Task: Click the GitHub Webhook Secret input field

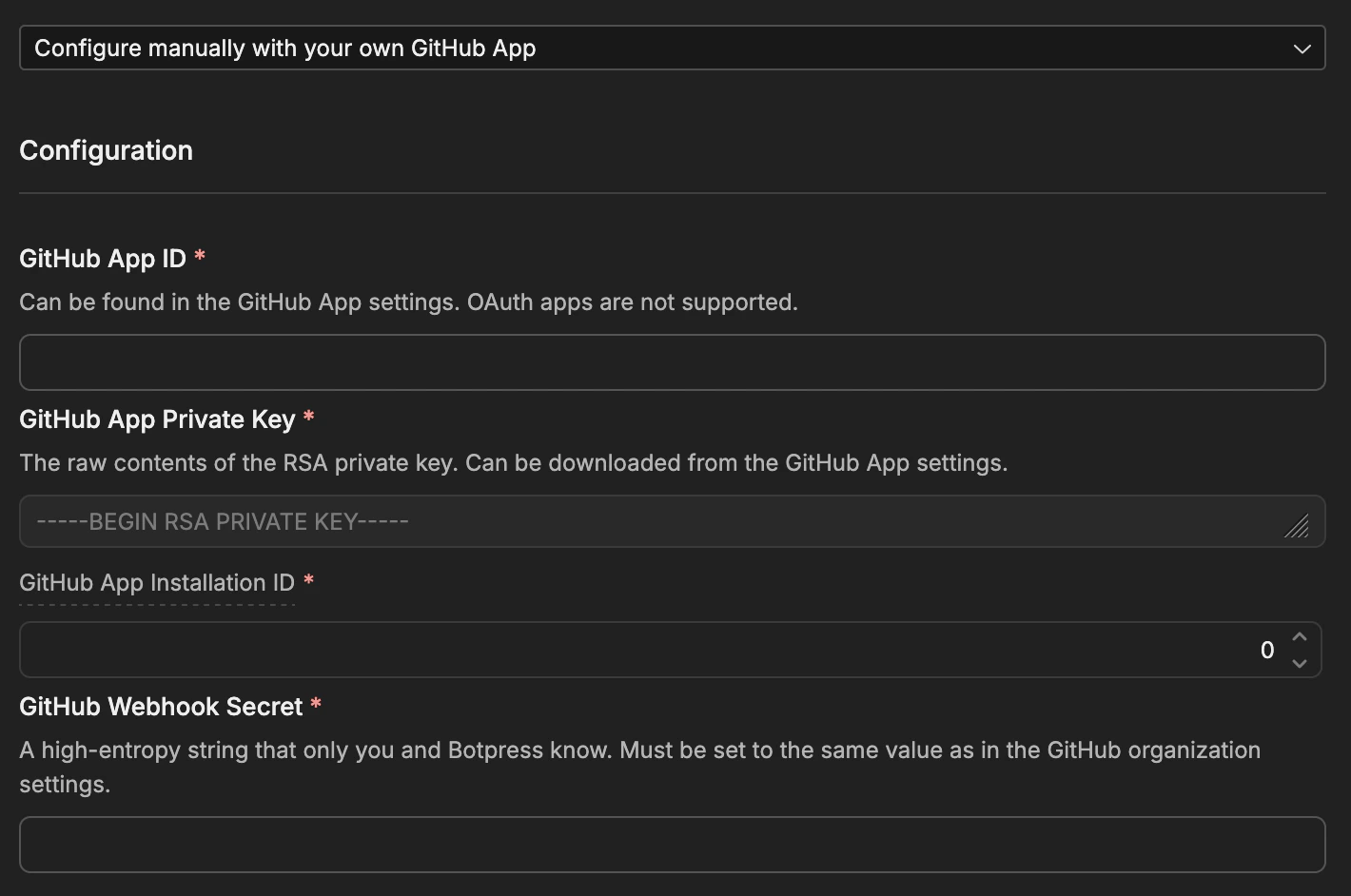Action: point(672,845)
